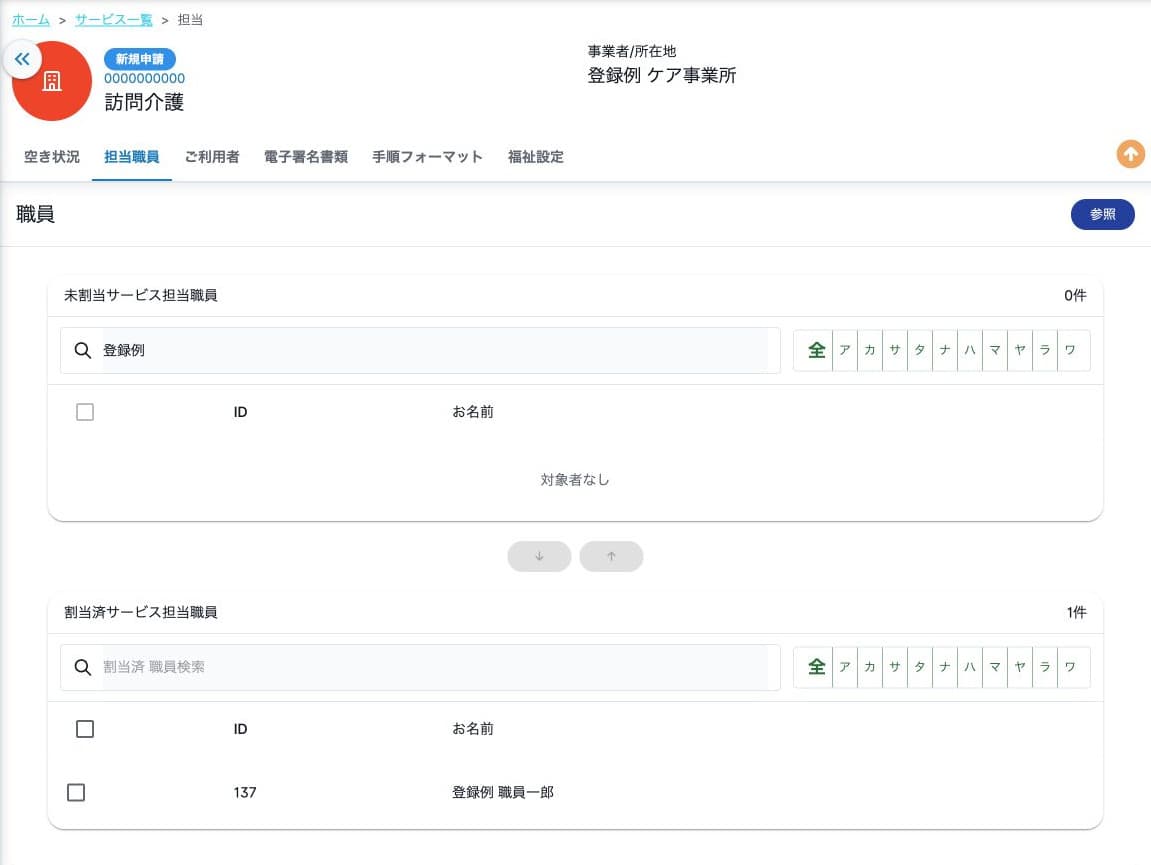Select ナ filter in assigned staff list

(945, 667)
